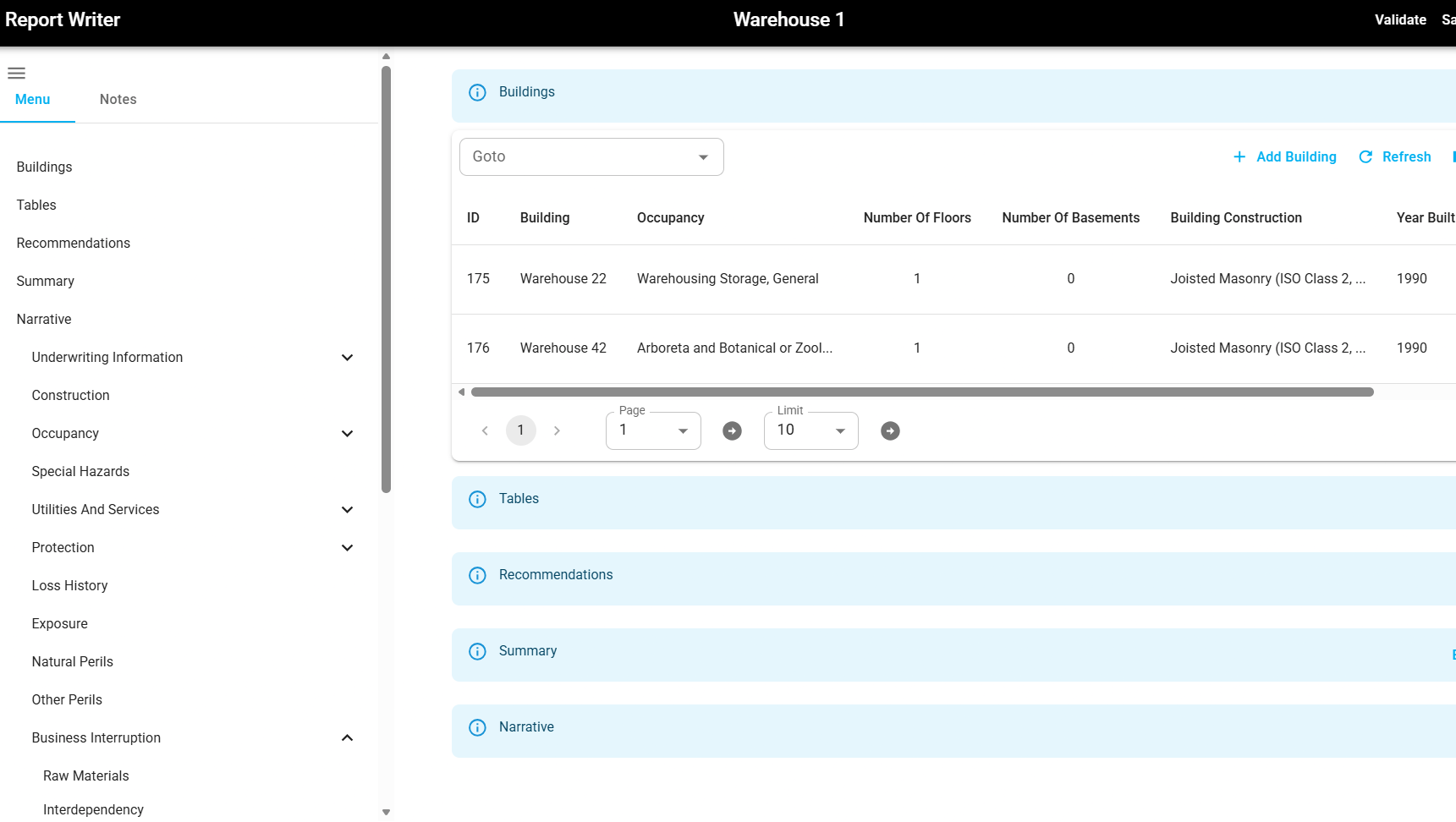Viewport: 1456px width, 822px height.
Task: Click the Narrative section info icon
Action: point(477,727)
